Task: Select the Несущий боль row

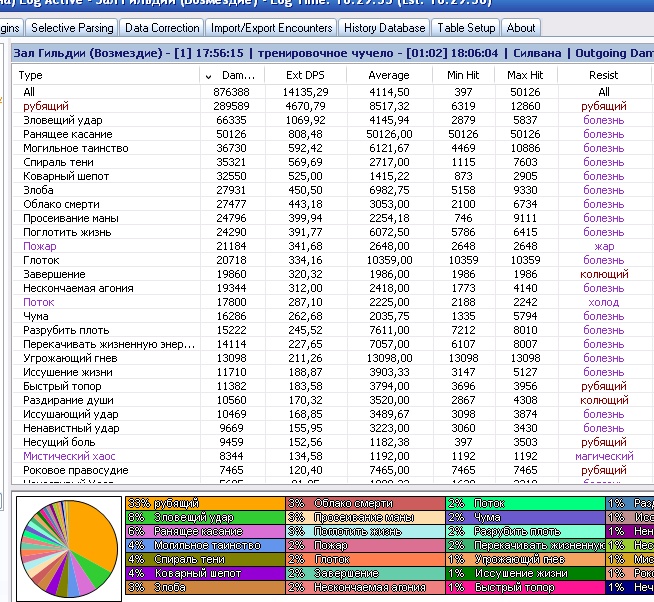Action: 332,442
